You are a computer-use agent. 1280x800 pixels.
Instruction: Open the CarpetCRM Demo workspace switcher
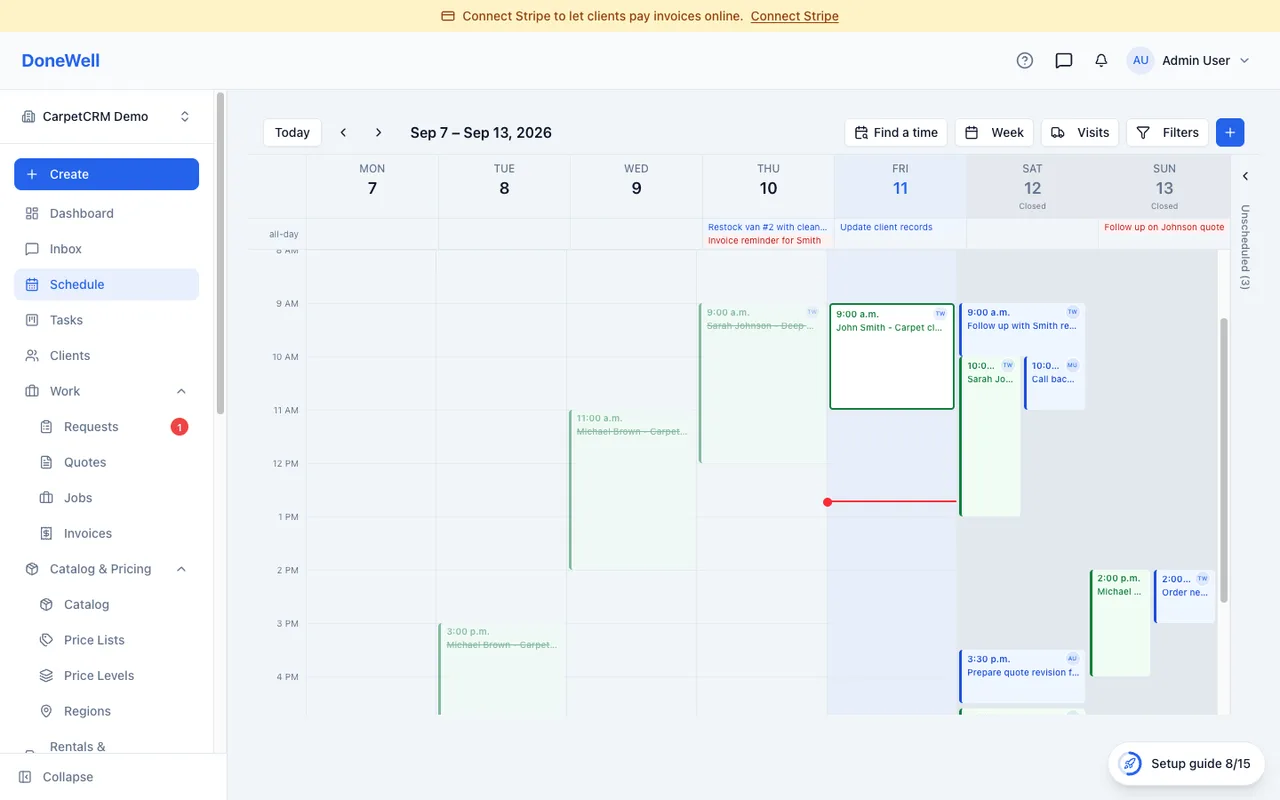click(106, 116)
